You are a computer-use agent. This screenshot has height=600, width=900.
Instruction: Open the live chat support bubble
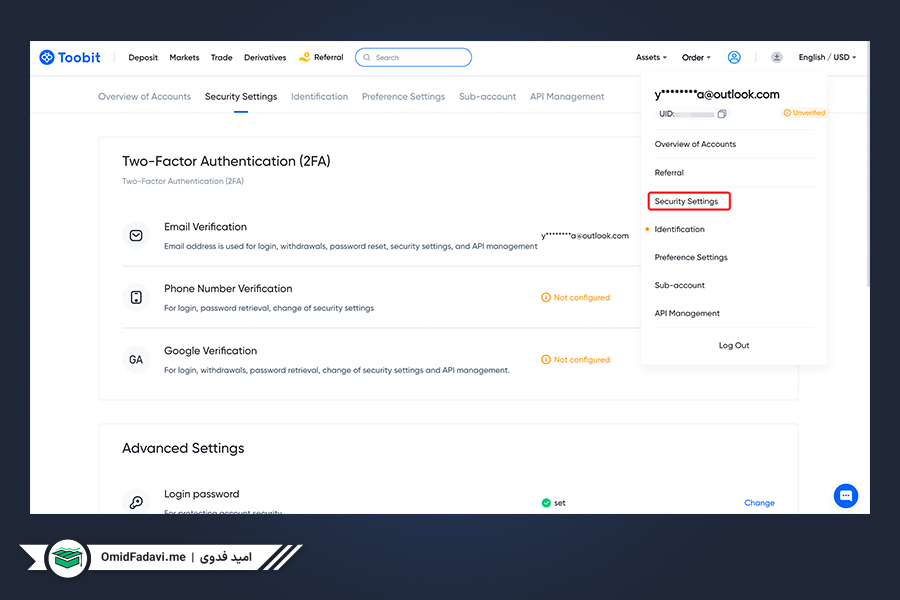pyautogui.click(x=845, y=496)
